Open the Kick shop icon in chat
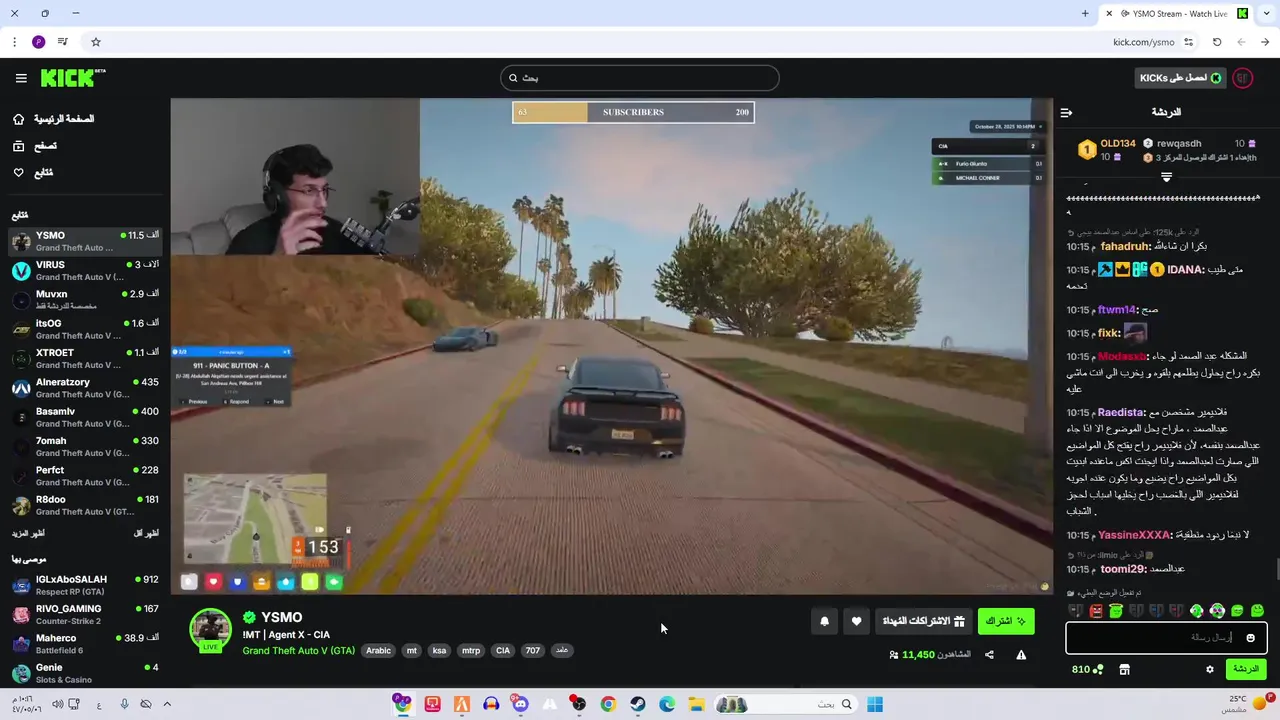Viewport: 1280px width, 720px height. click(1124, 669)
